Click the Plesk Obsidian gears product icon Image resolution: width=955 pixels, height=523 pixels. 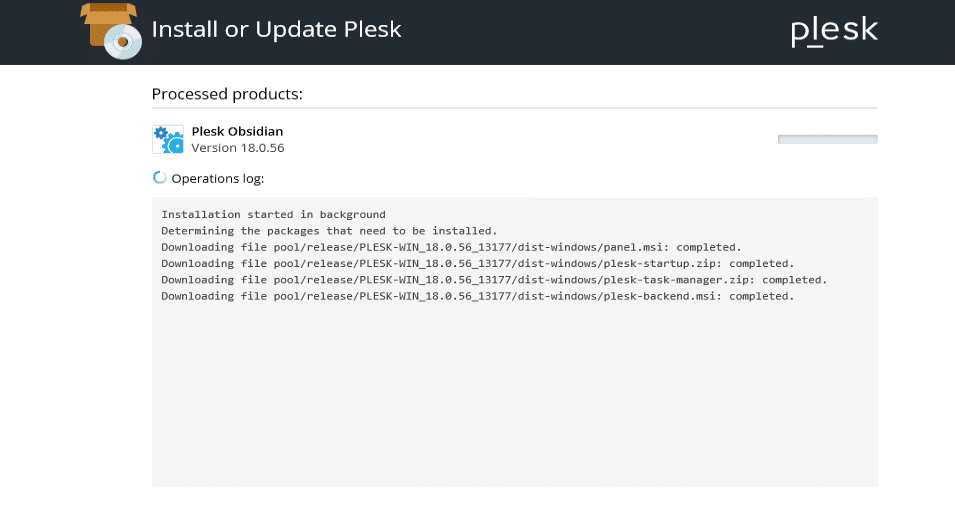pyautogui.click(x=167, y=139)
